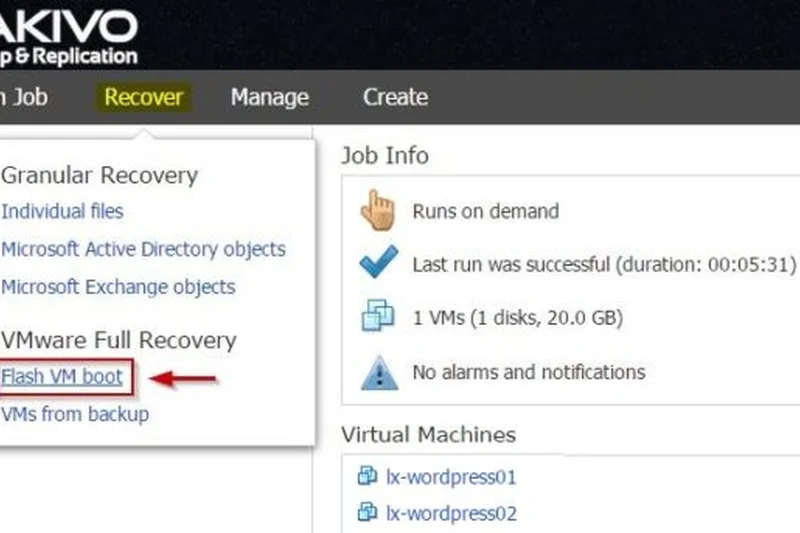
Task: Click the VM icon beside lx-wordpress01
Action: coord(367,475)
